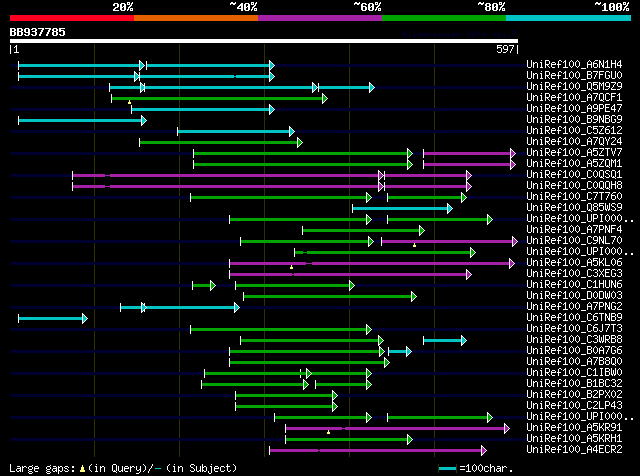Click the orange ~40% identity legend segment
This screenshot has width=640, height=476.
(x=196, y=18)
